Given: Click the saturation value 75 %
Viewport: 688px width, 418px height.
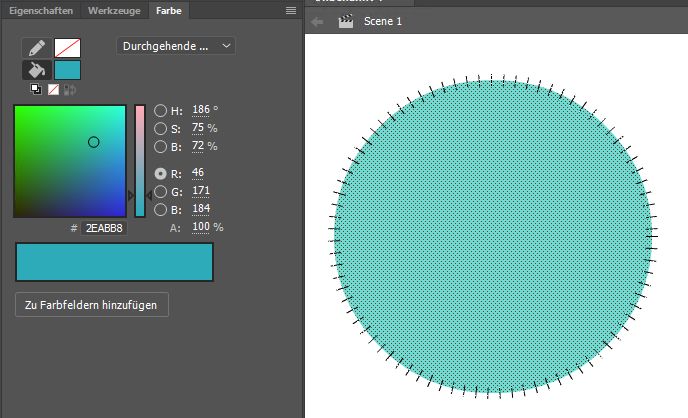Looking at the screenshot, I should (198, 128).
